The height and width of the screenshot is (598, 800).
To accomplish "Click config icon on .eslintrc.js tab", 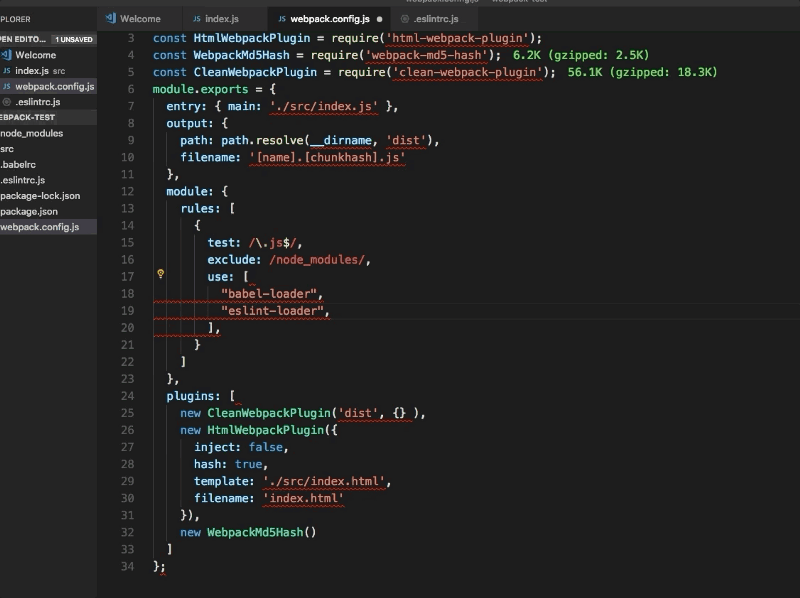I will pyautogui.click(x=405, y=19).
